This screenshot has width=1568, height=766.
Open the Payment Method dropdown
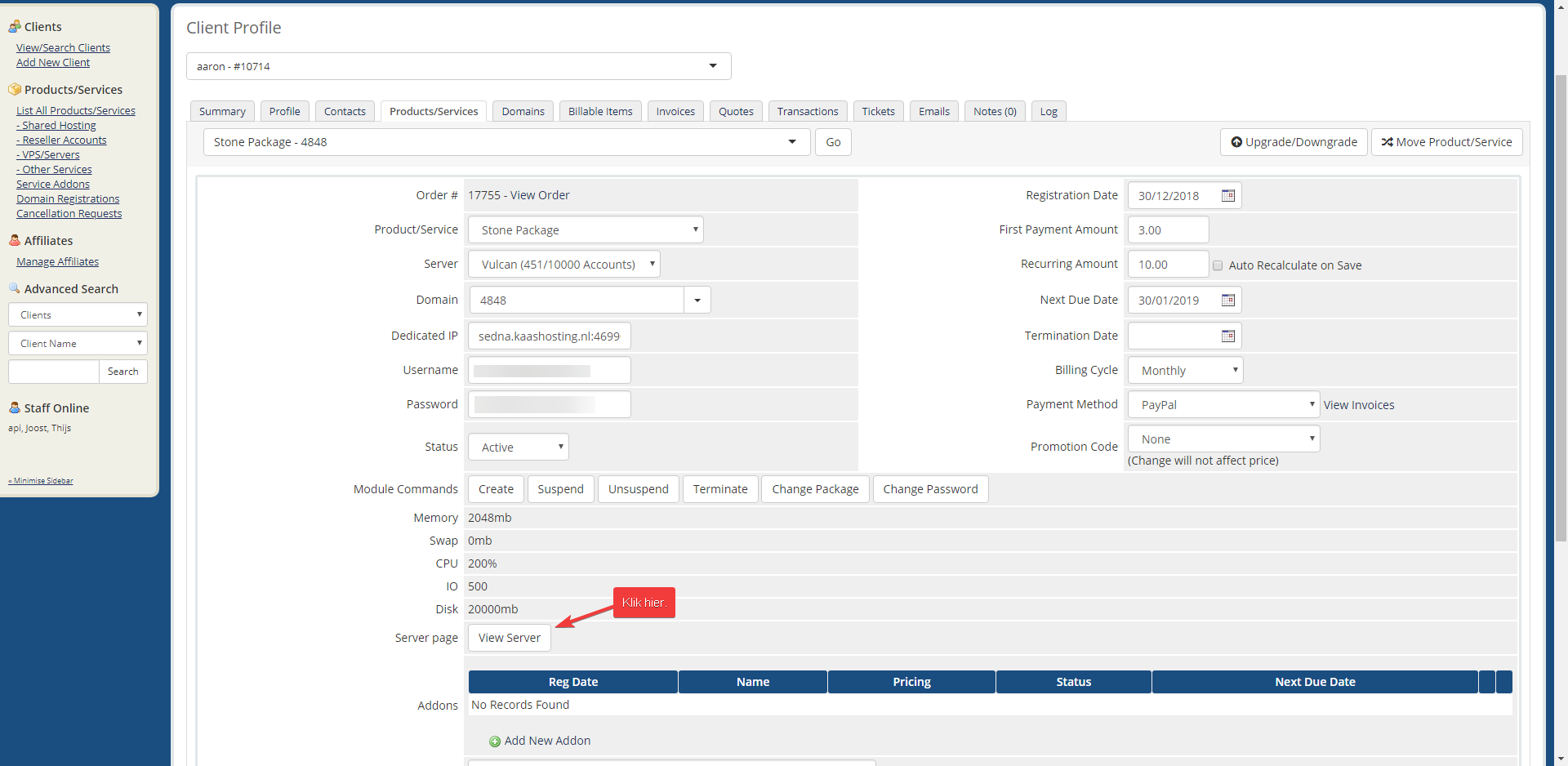click(1223, 405)
